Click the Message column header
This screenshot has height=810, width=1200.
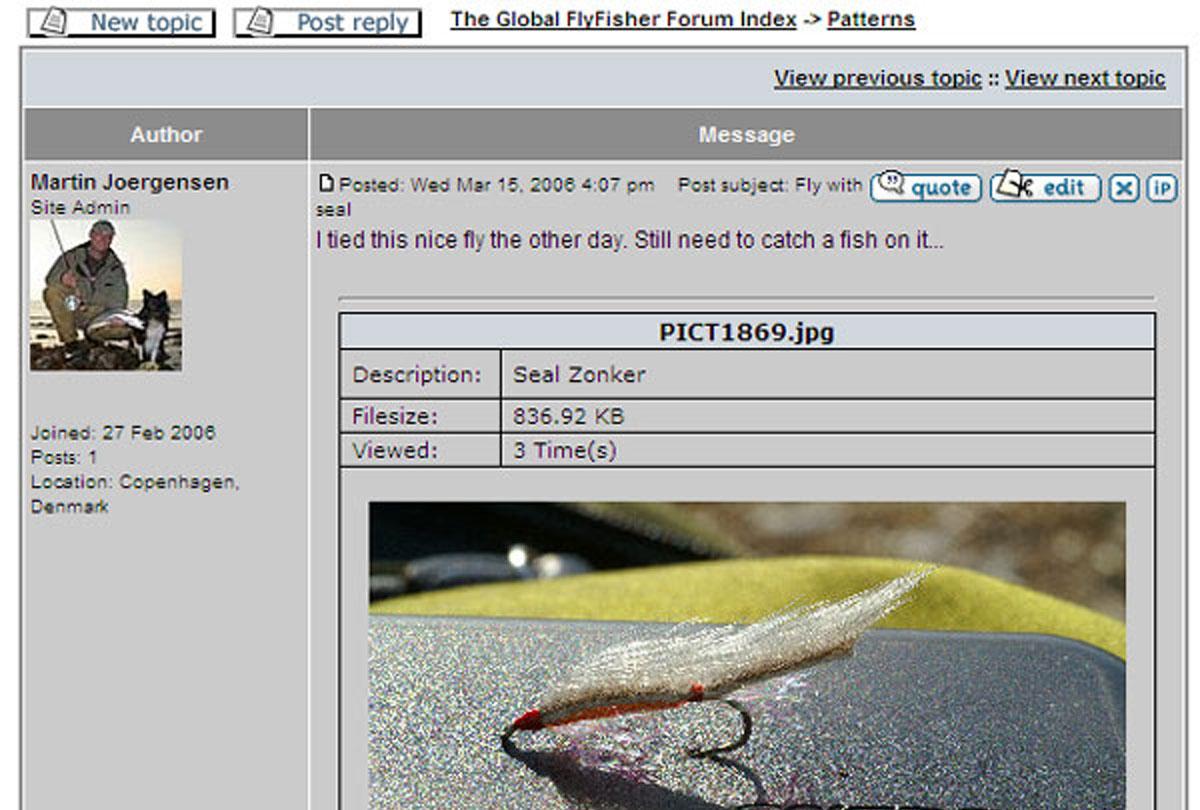[x=746, y=134]
